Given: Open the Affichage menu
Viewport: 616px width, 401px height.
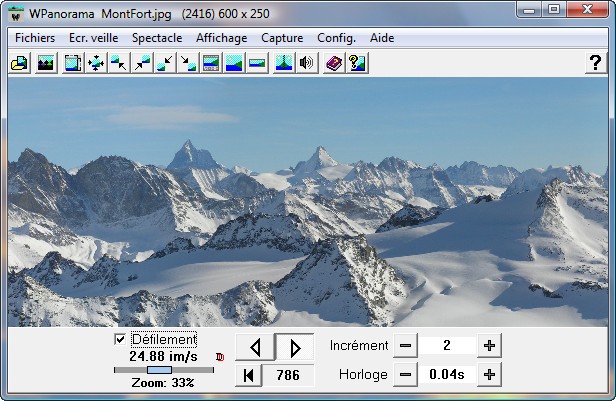Looking at the screenshot, I should click(222, 38).
